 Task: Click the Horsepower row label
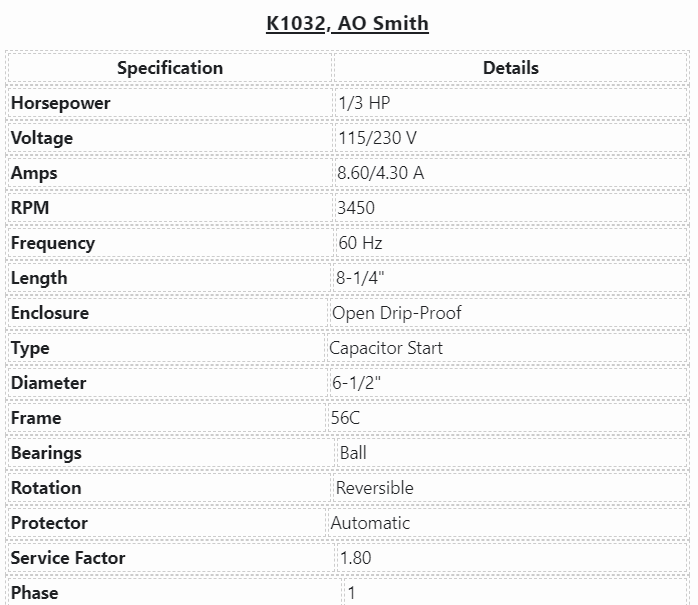pos(61,103)
